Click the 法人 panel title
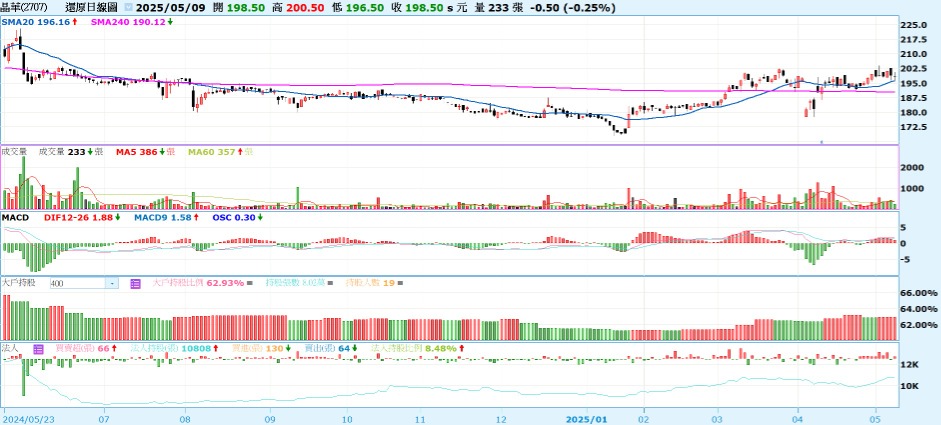The image size is (941, 425). click(x=11, y=348)
